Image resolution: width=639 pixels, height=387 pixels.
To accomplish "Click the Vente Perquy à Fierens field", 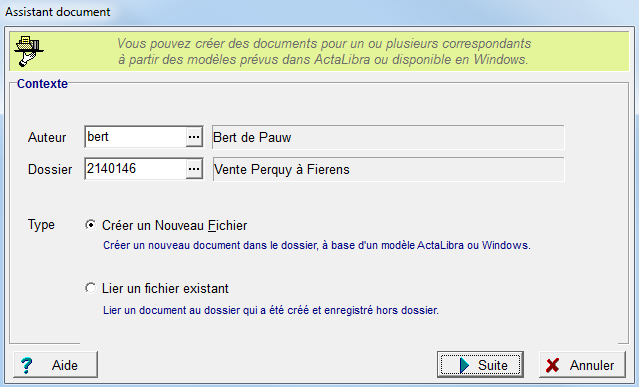I will coord(388,169).
